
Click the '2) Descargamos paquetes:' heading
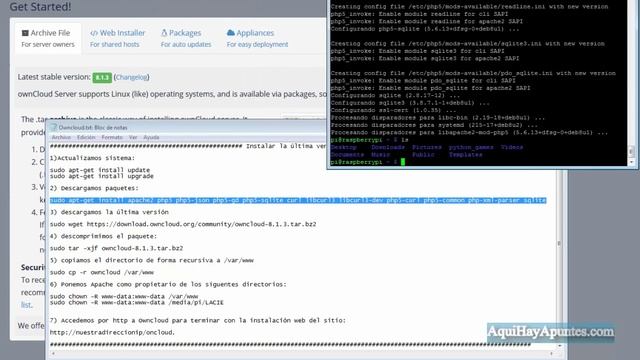tap(94, 188)
